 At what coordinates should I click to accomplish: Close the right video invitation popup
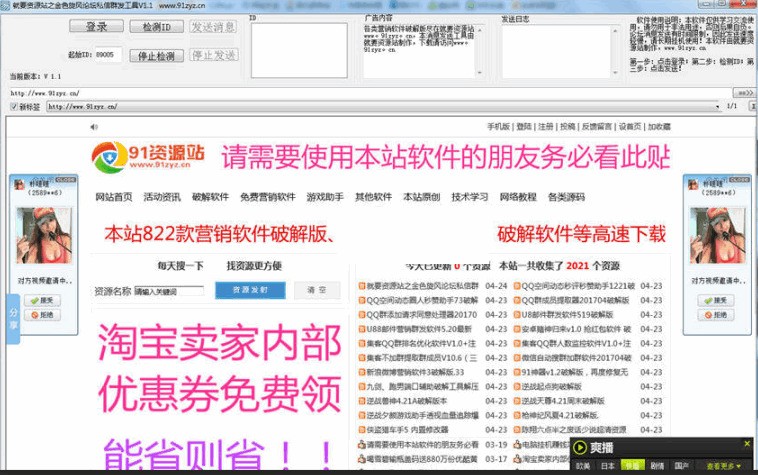pyautogui.click(x=740, y=180)
